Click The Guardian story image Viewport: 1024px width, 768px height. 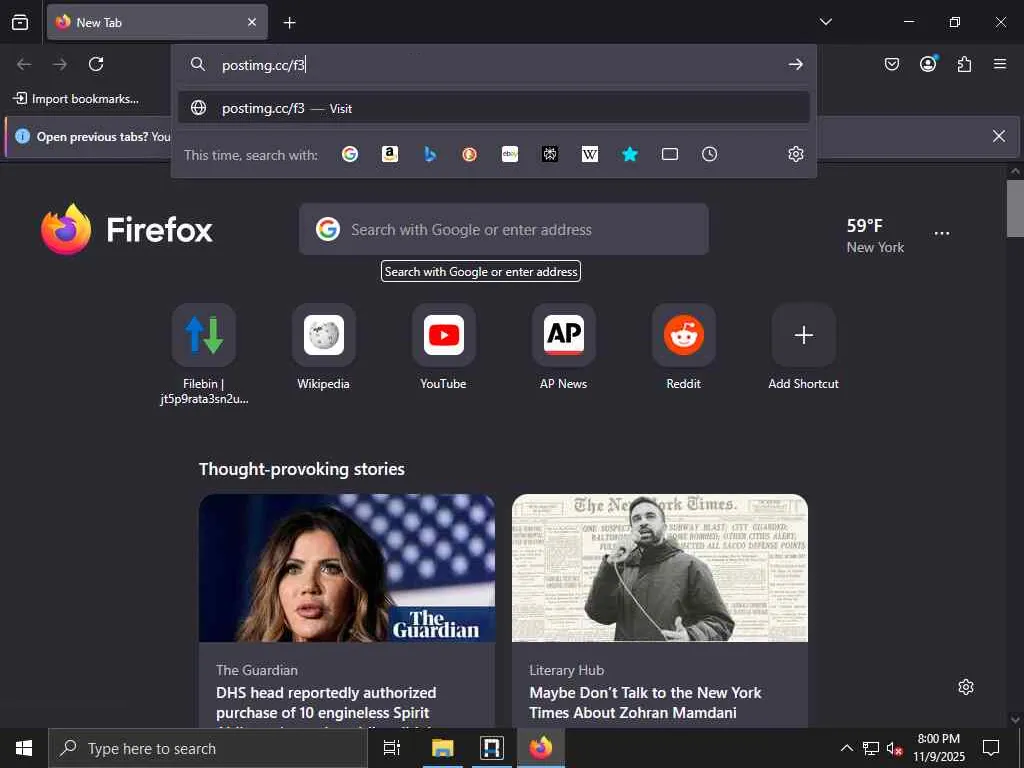pyautogui.click(x=347, y=568)
